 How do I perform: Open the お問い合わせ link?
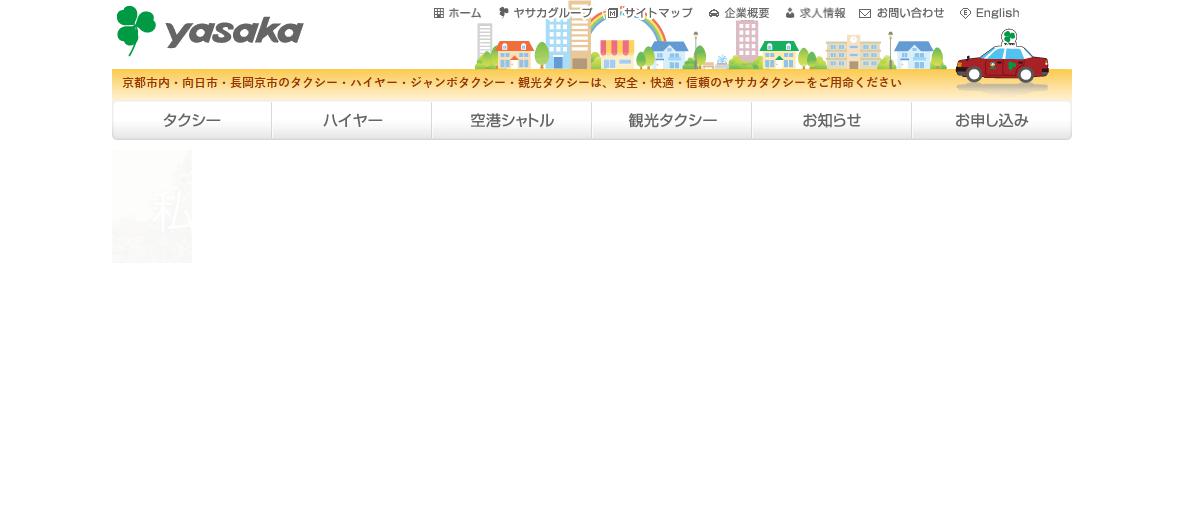tap(910, 13)
